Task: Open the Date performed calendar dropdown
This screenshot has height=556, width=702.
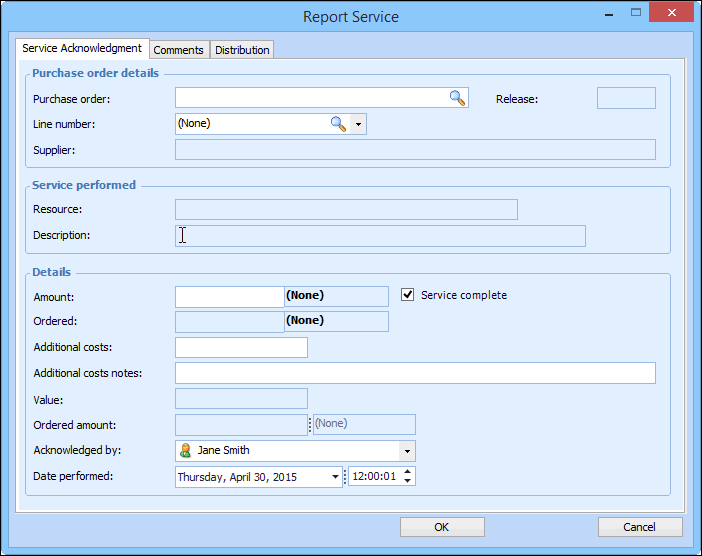Action: coord(334,477)
